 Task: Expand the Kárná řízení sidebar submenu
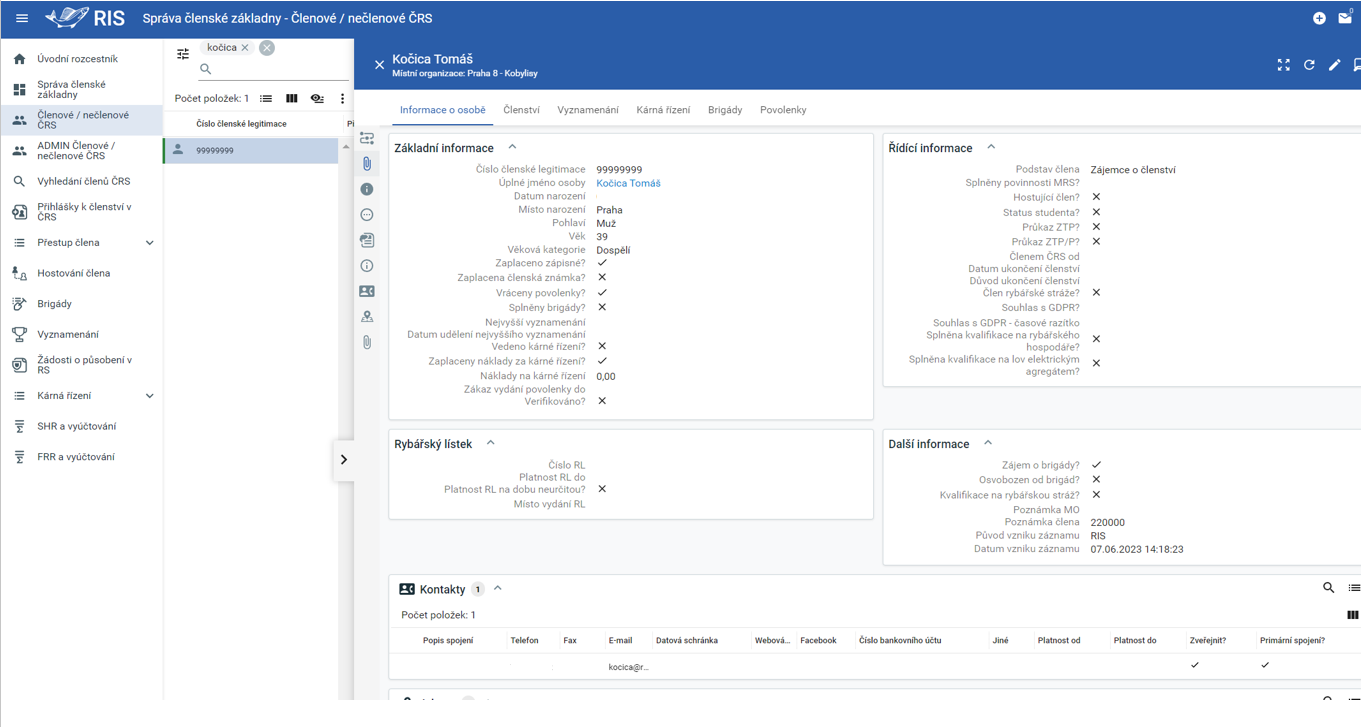click(150, 396)
